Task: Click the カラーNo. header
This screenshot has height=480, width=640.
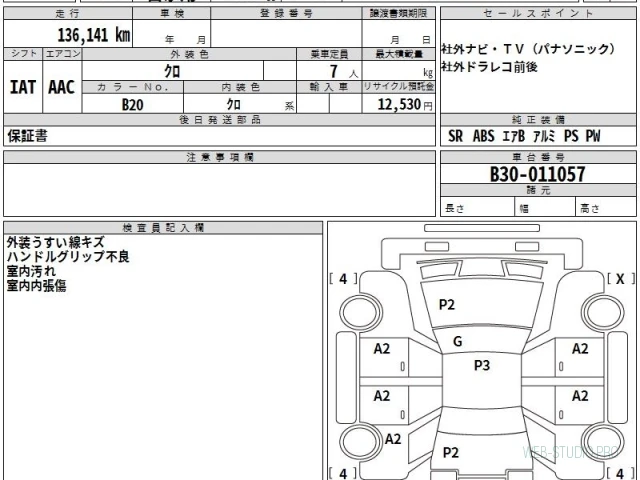Action: pos(133,87)
